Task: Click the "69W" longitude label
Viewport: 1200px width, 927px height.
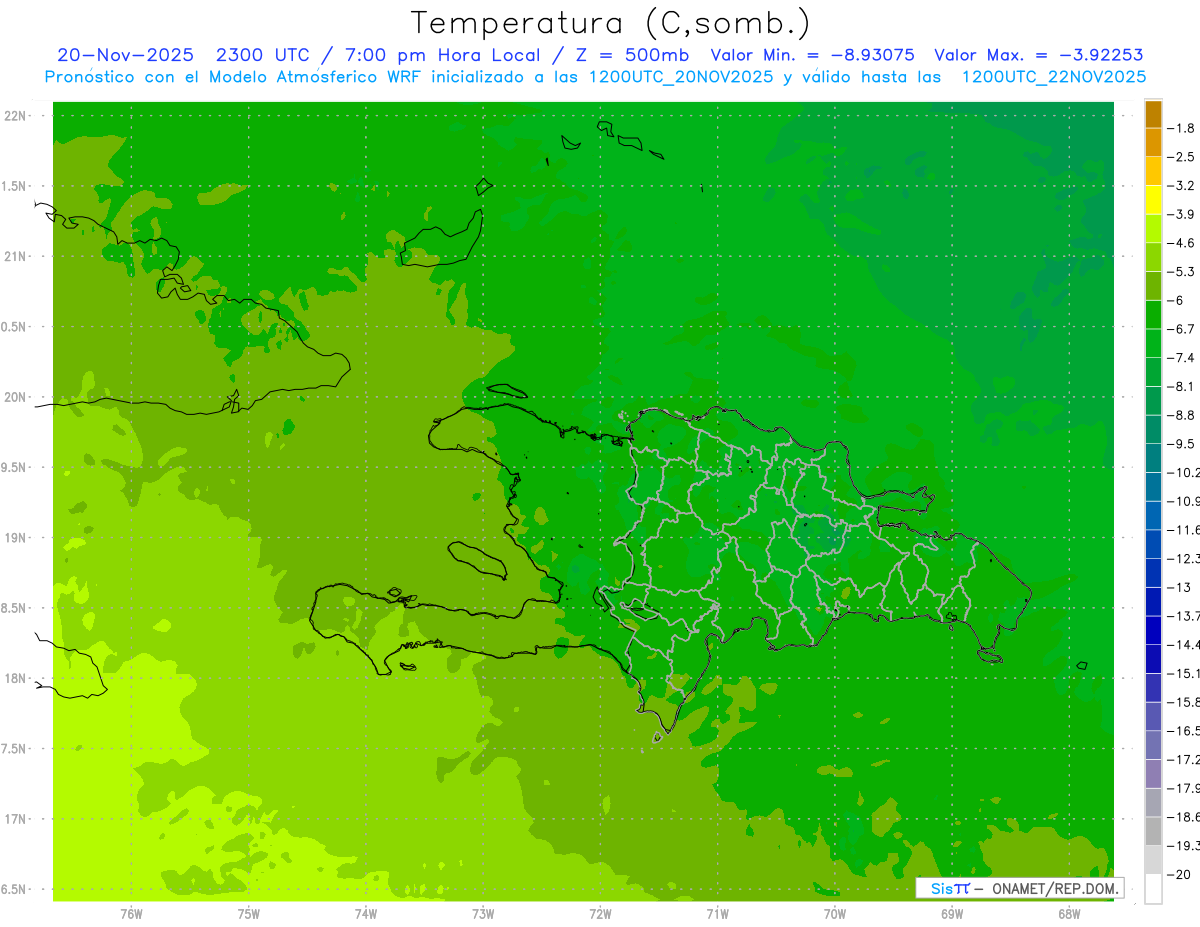Action: (x=952, y=914)
